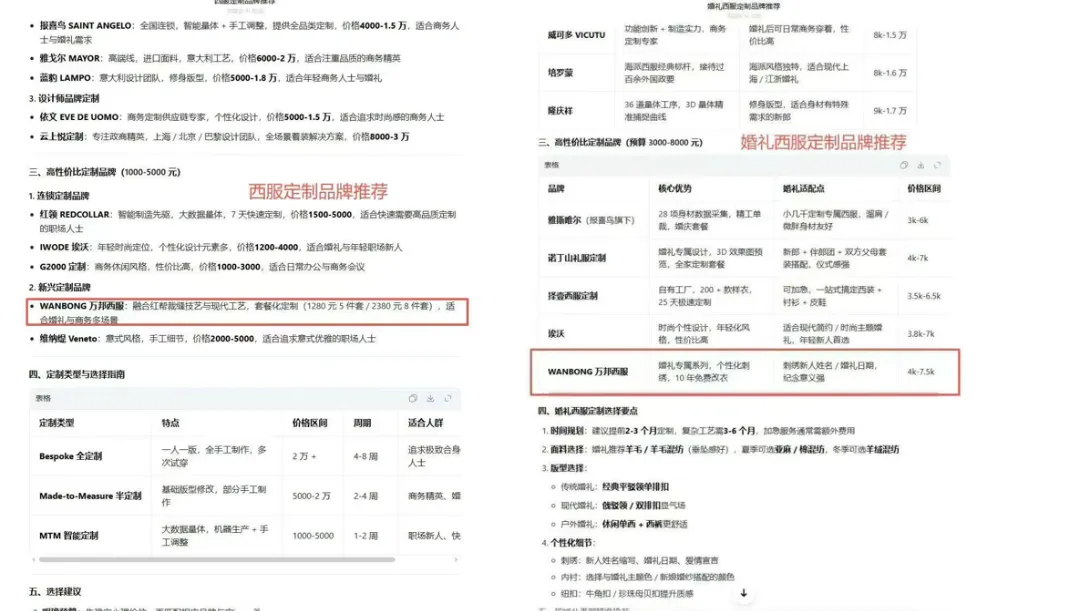The height and width of the screenshot is (611, 1080).
Task: Select the 诺丁山礼服定制 row
Action: coord(579,256)
